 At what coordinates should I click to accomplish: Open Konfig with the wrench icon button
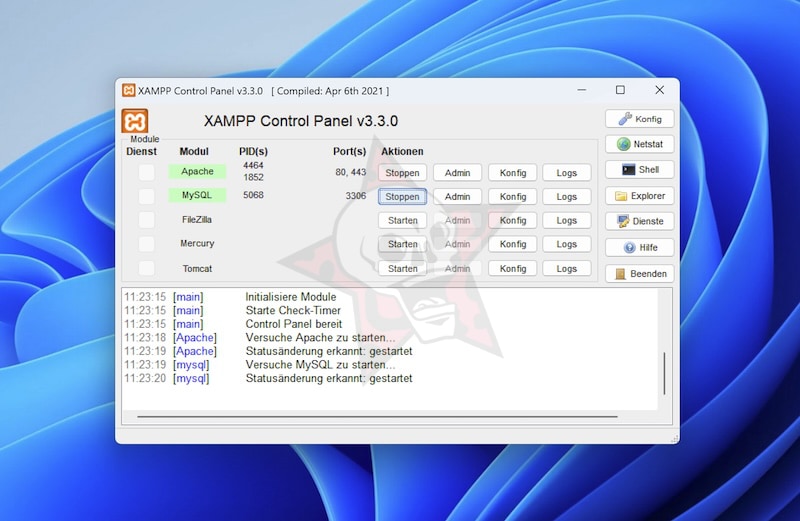tap(639, 119)
